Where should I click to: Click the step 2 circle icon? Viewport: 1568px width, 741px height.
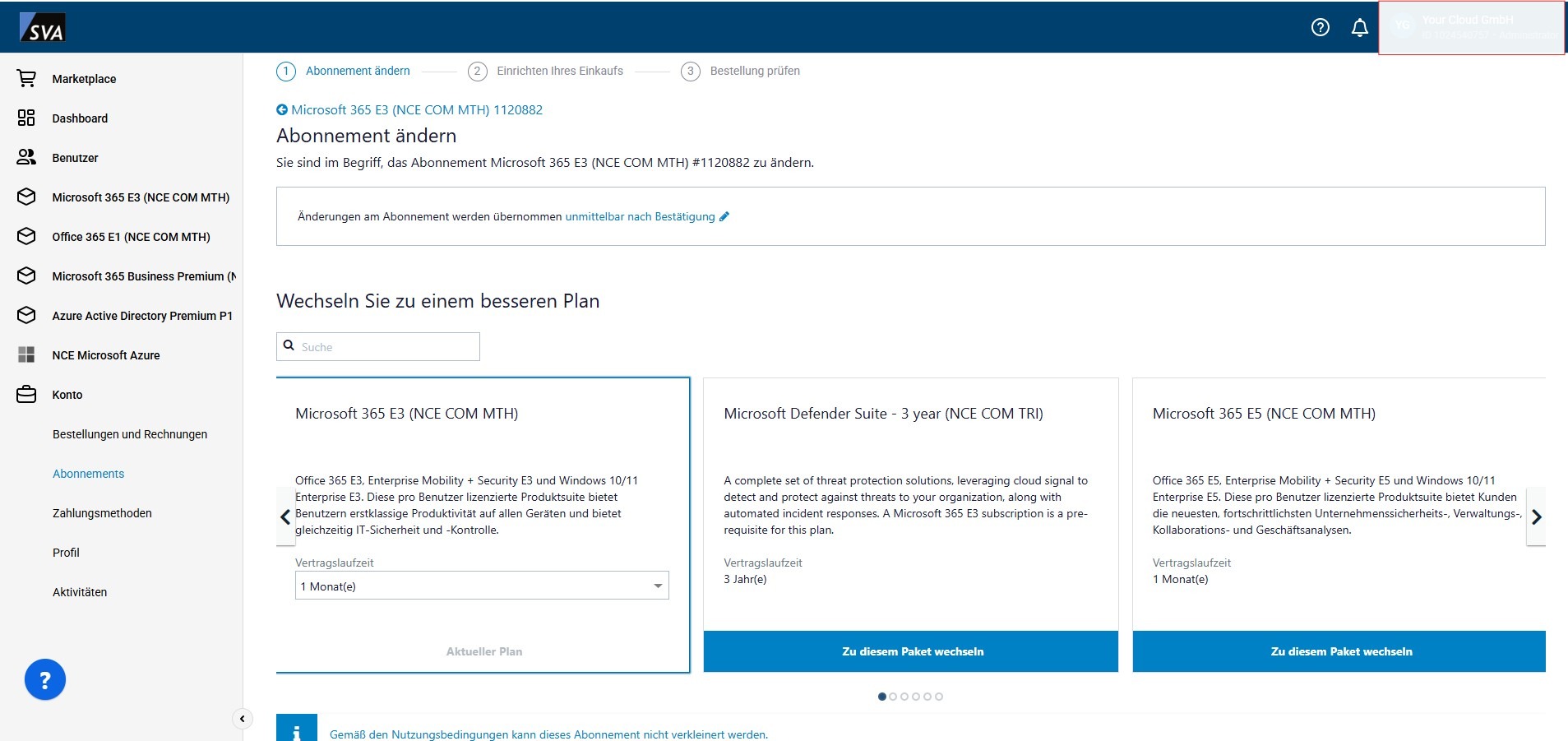coord(477,71)
